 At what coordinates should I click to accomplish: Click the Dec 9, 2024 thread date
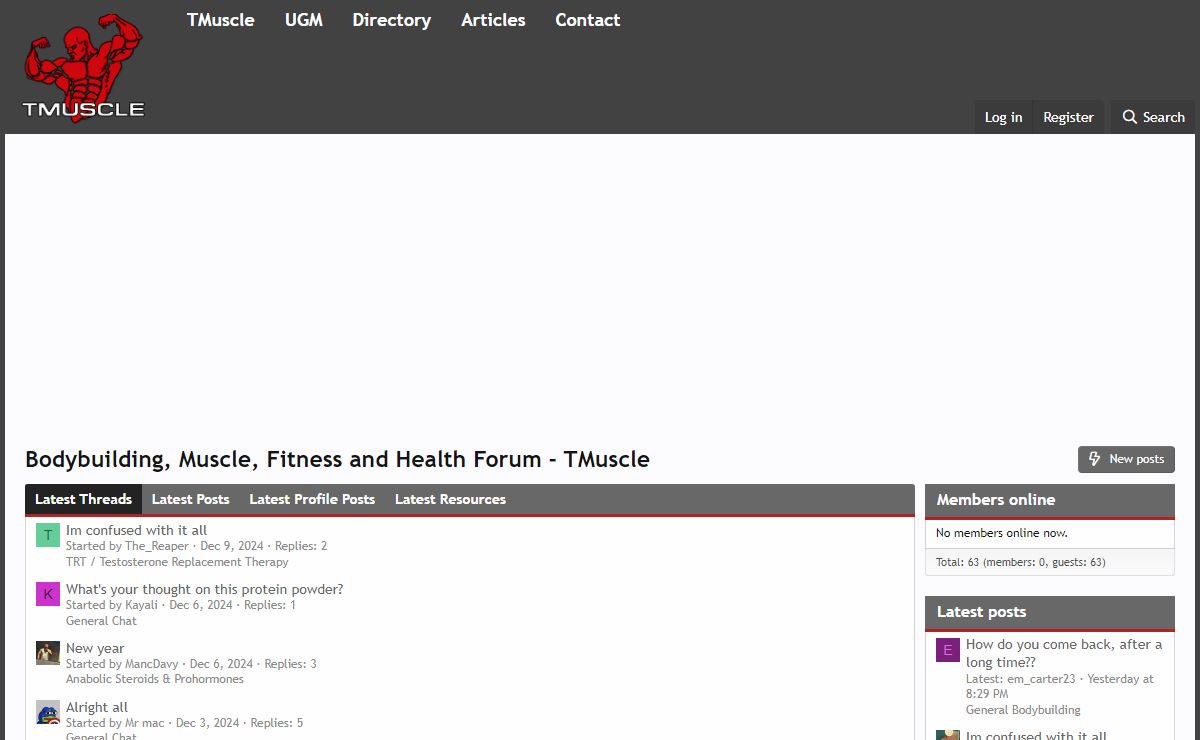tap(232, 546)
